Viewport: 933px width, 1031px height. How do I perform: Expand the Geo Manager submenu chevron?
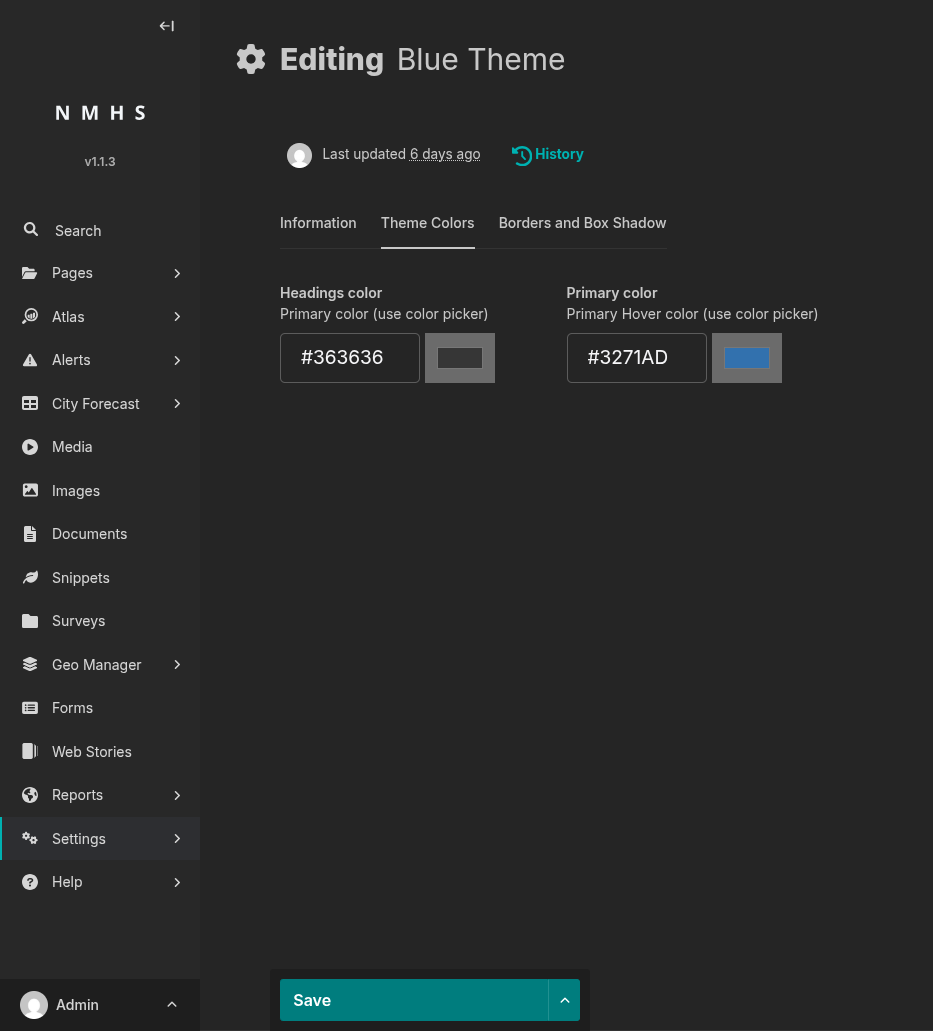pos(177,665)
